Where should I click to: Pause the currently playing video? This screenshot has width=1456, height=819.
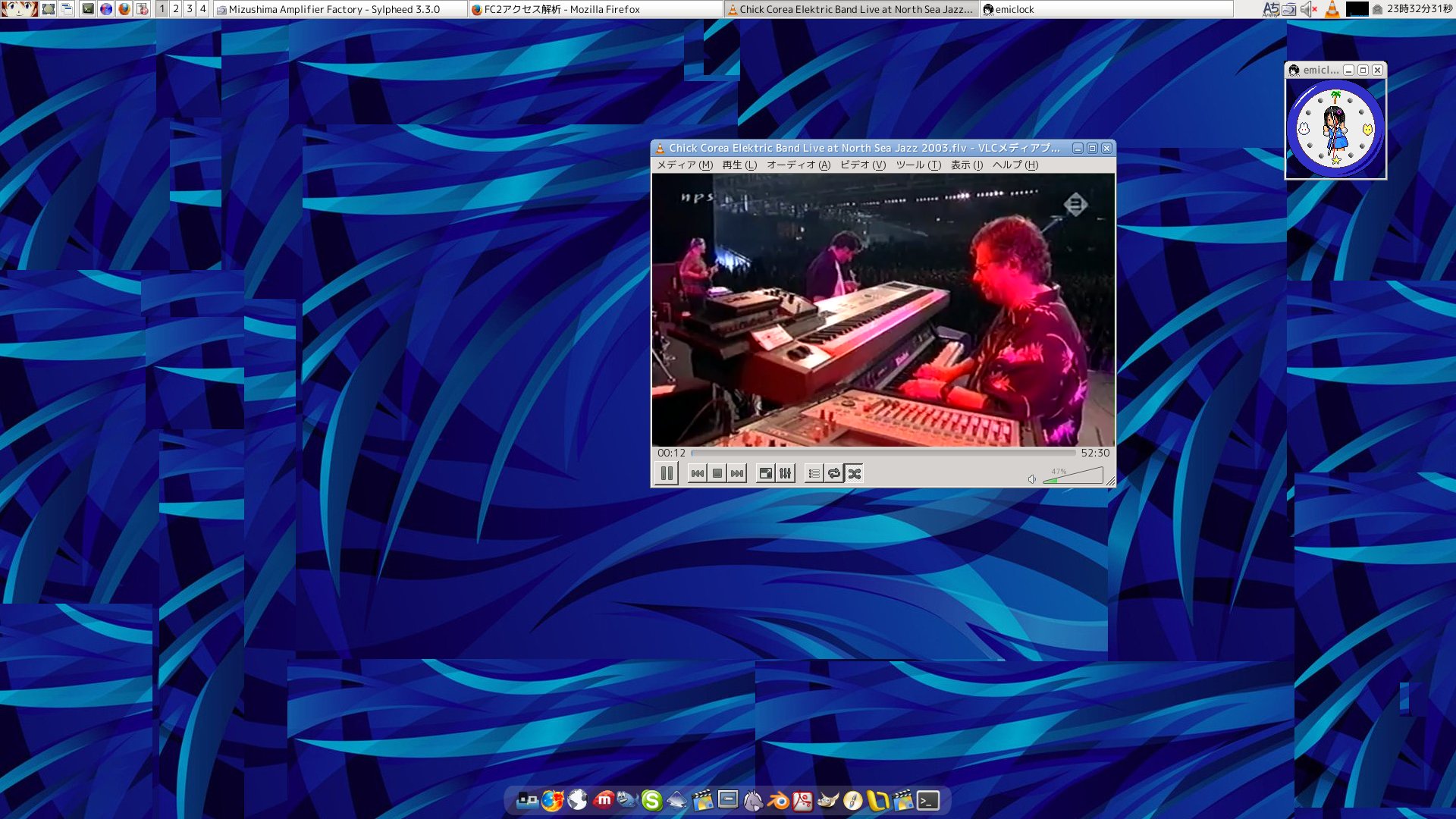(667, 472)
